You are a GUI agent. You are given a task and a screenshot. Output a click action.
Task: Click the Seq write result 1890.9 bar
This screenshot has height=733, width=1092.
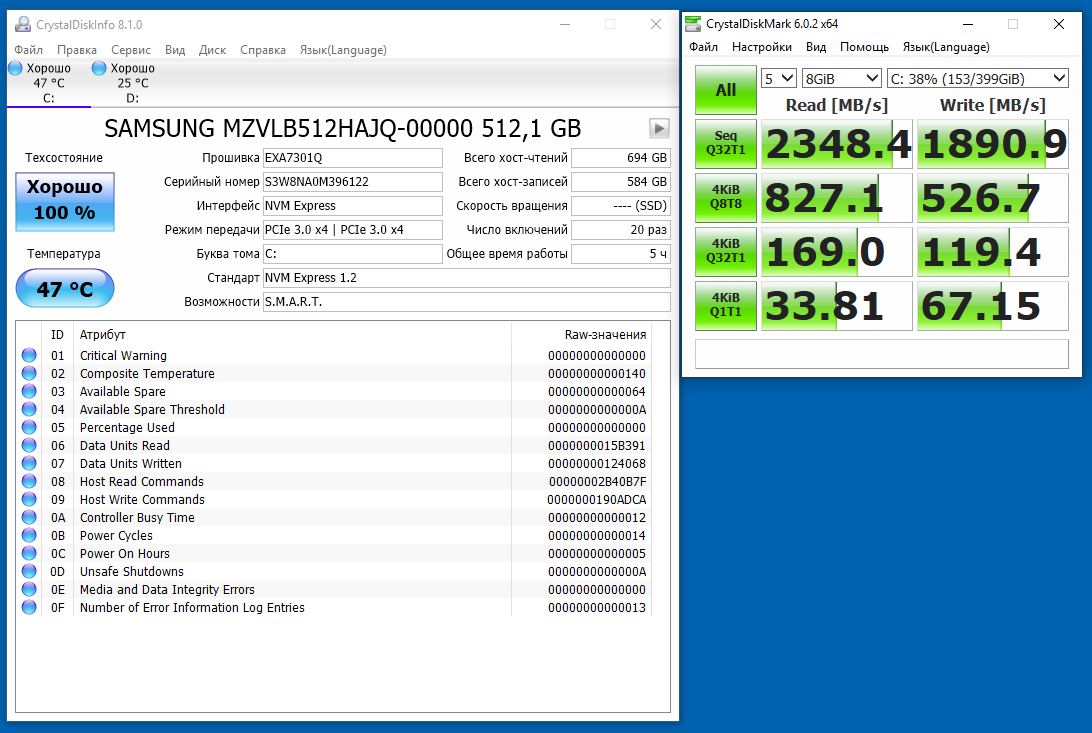pos(992,144)
